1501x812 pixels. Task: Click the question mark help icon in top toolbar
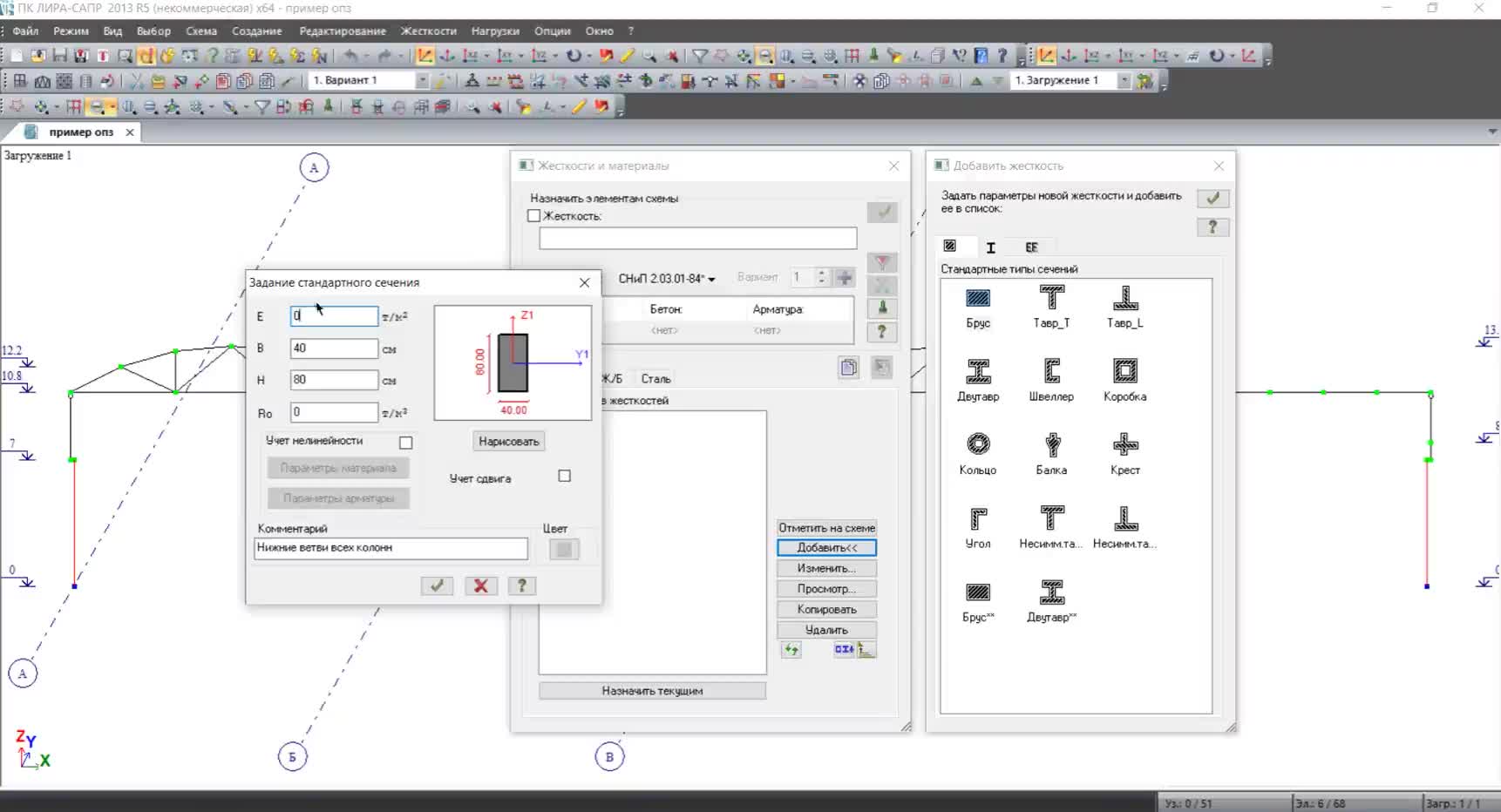point(1002,56)
